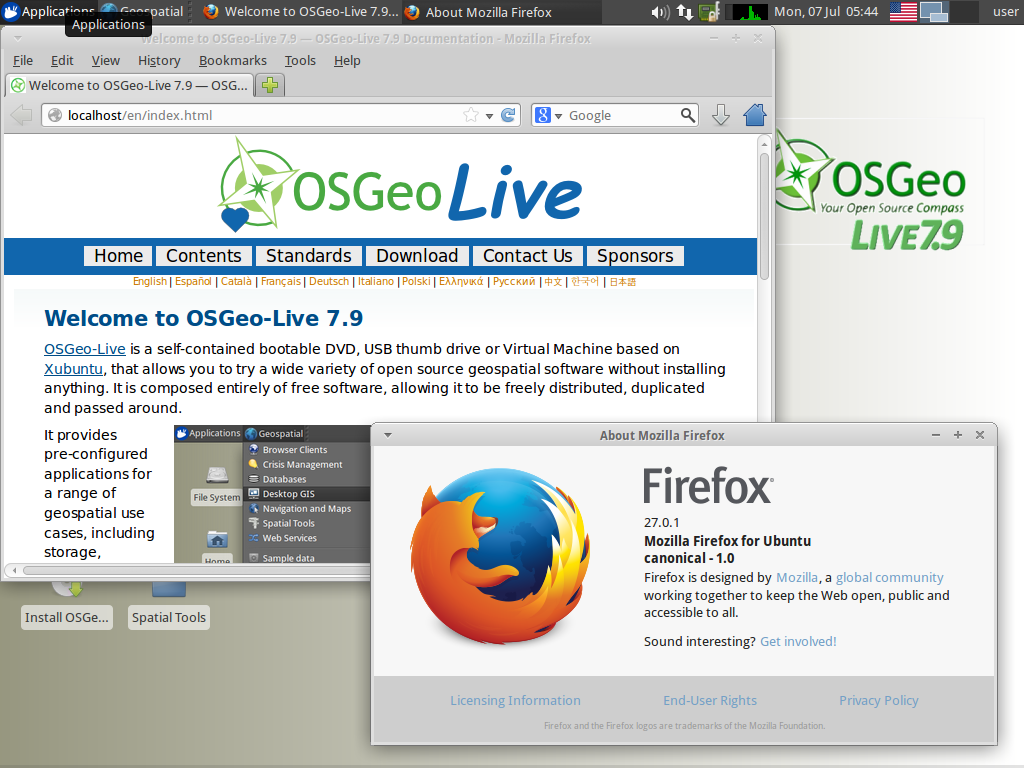The height and width of the screenshot is (768, 1024).
Task: Open the File menu in Firefox
Action: [x=23, y=61]
